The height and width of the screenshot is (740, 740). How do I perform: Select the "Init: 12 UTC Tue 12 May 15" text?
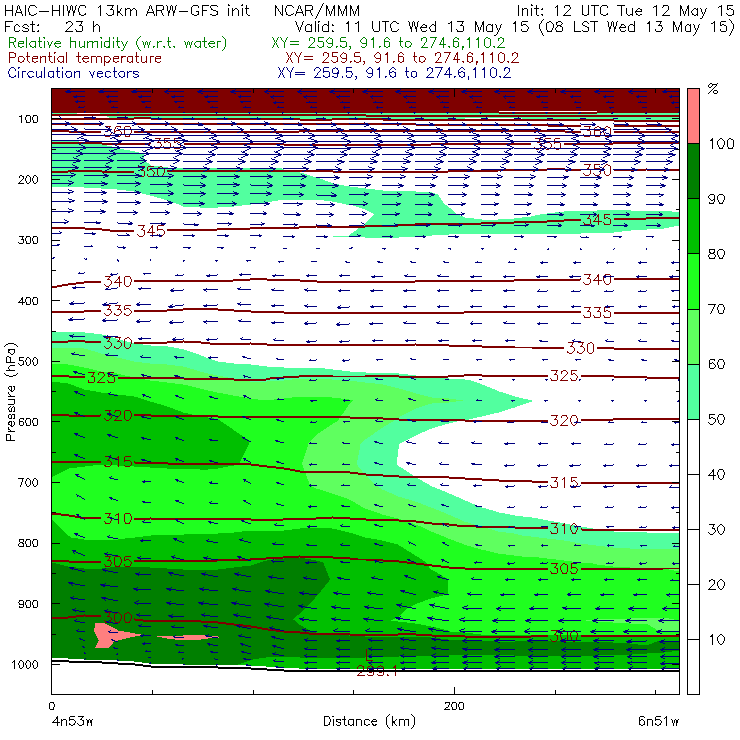click(625, 10)
